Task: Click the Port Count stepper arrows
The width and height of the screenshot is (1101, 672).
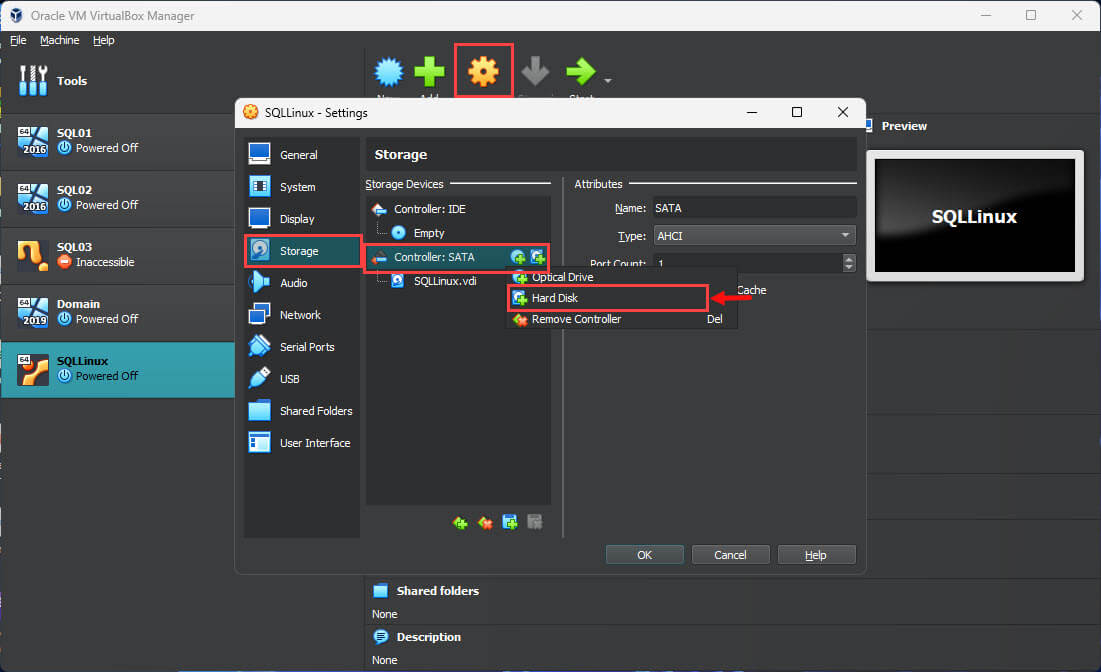Action: (849, 263)
